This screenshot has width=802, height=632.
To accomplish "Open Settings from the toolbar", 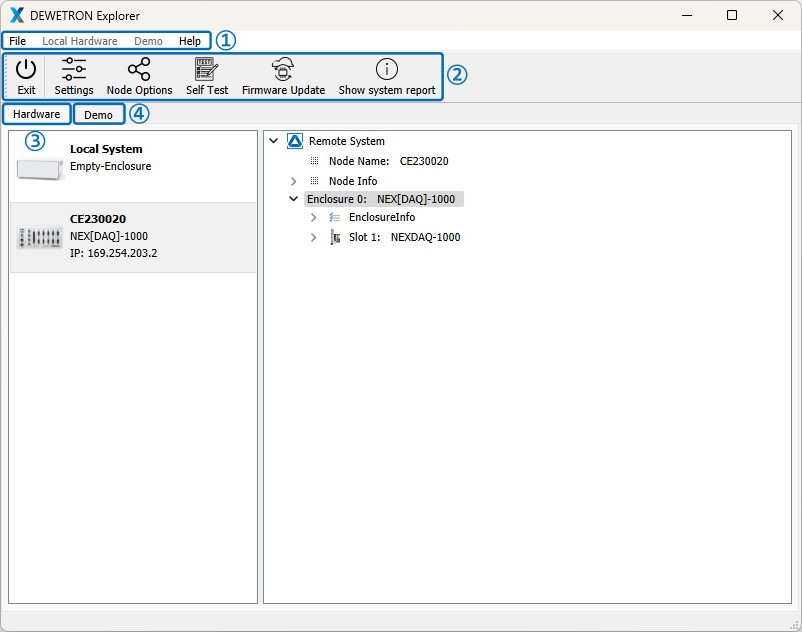I will pyautogui.click(x=74, y=77).
